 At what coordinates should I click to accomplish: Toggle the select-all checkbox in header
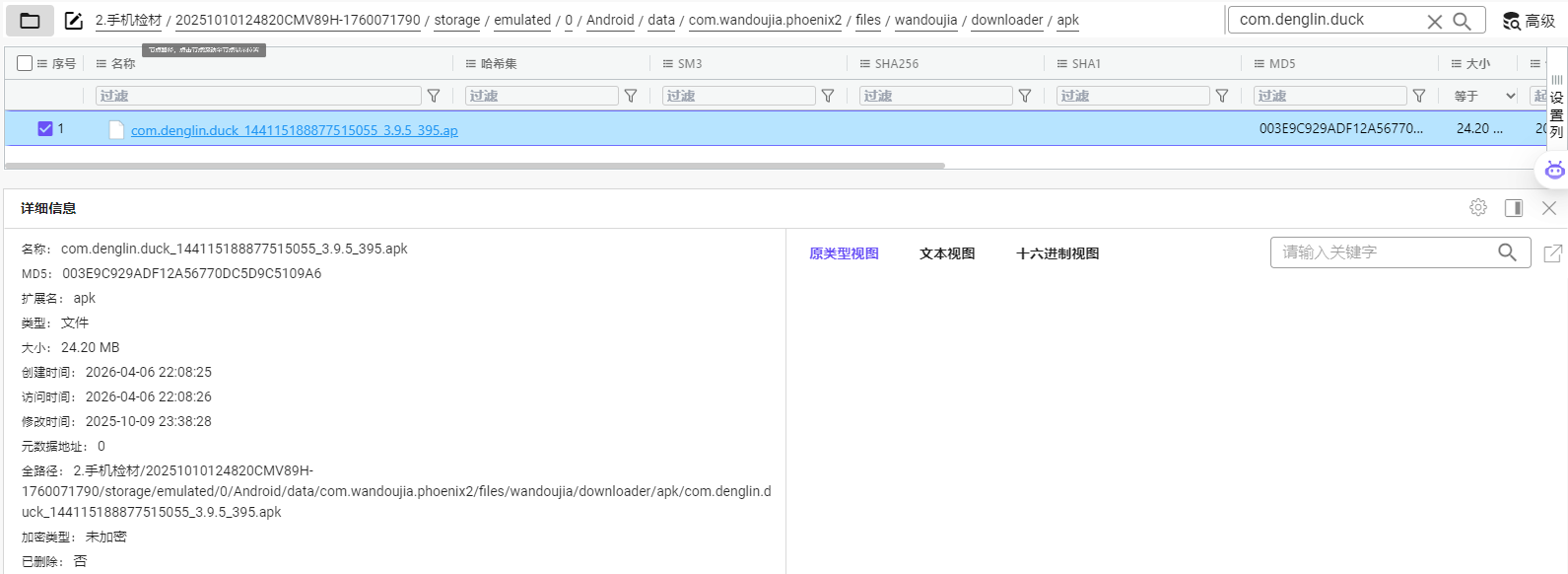[25, 63]
